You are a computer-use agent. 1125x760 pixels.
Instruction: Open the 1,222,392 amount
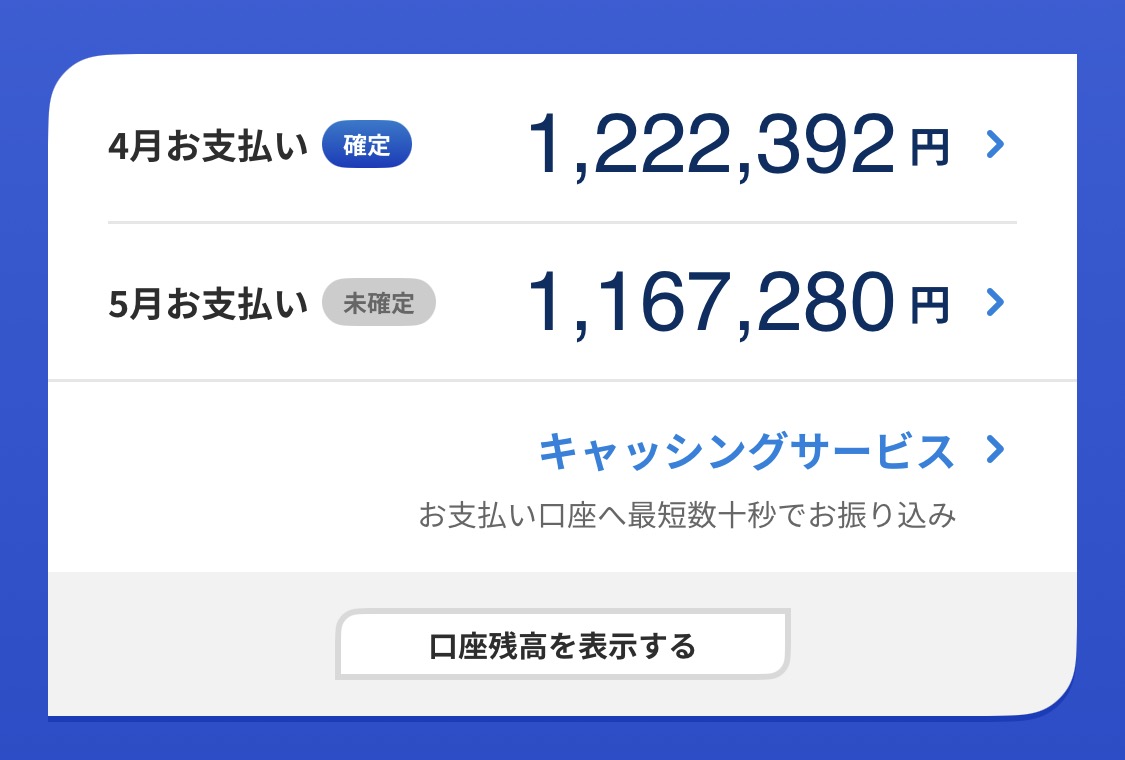(710, 146)
